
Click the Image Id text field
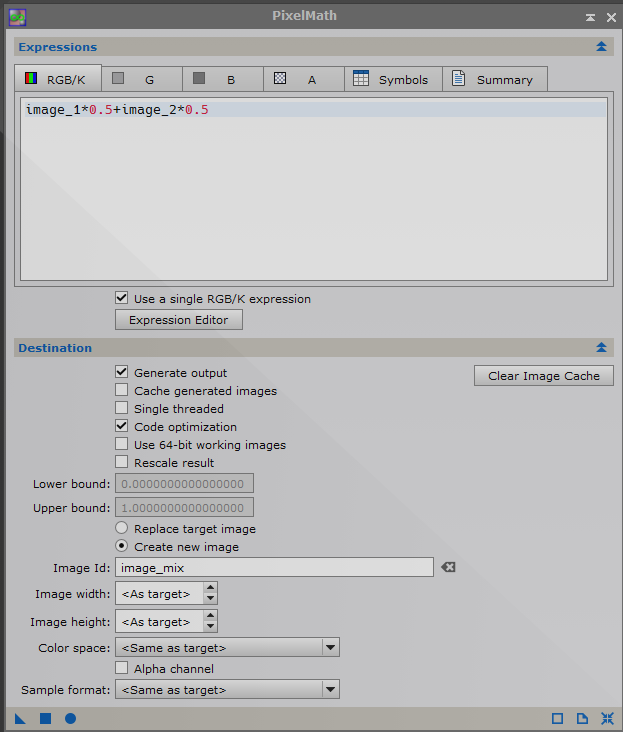pos(274,567)
